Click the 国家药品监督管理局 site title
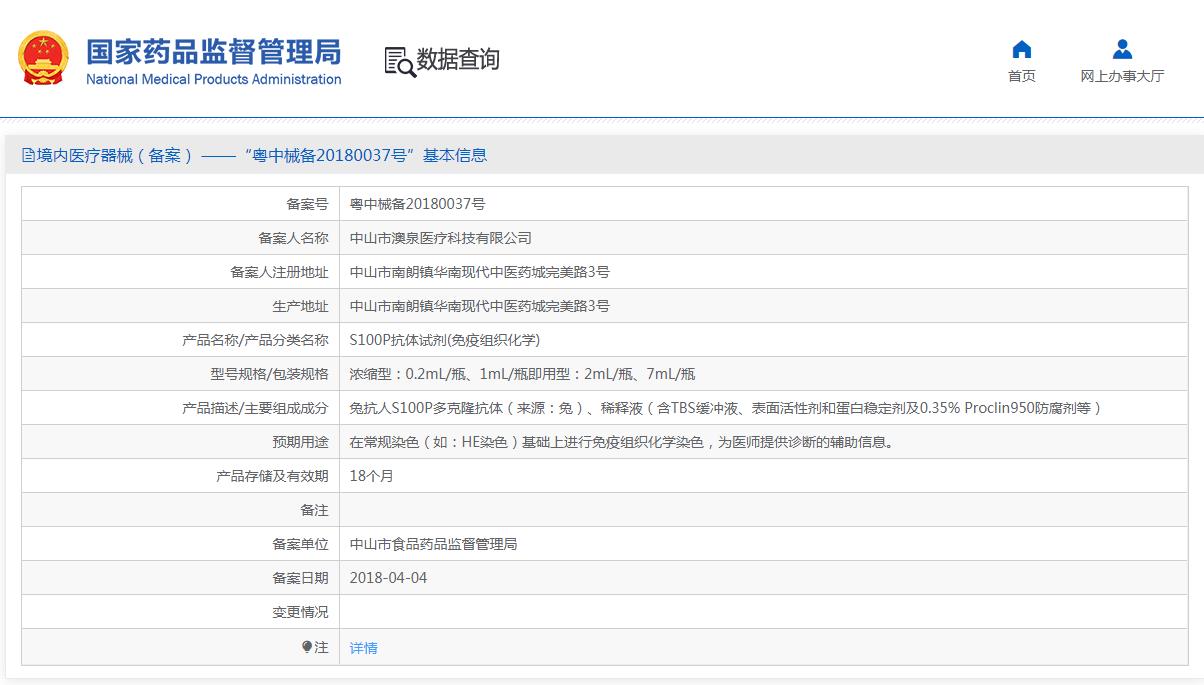 [213, 51]
